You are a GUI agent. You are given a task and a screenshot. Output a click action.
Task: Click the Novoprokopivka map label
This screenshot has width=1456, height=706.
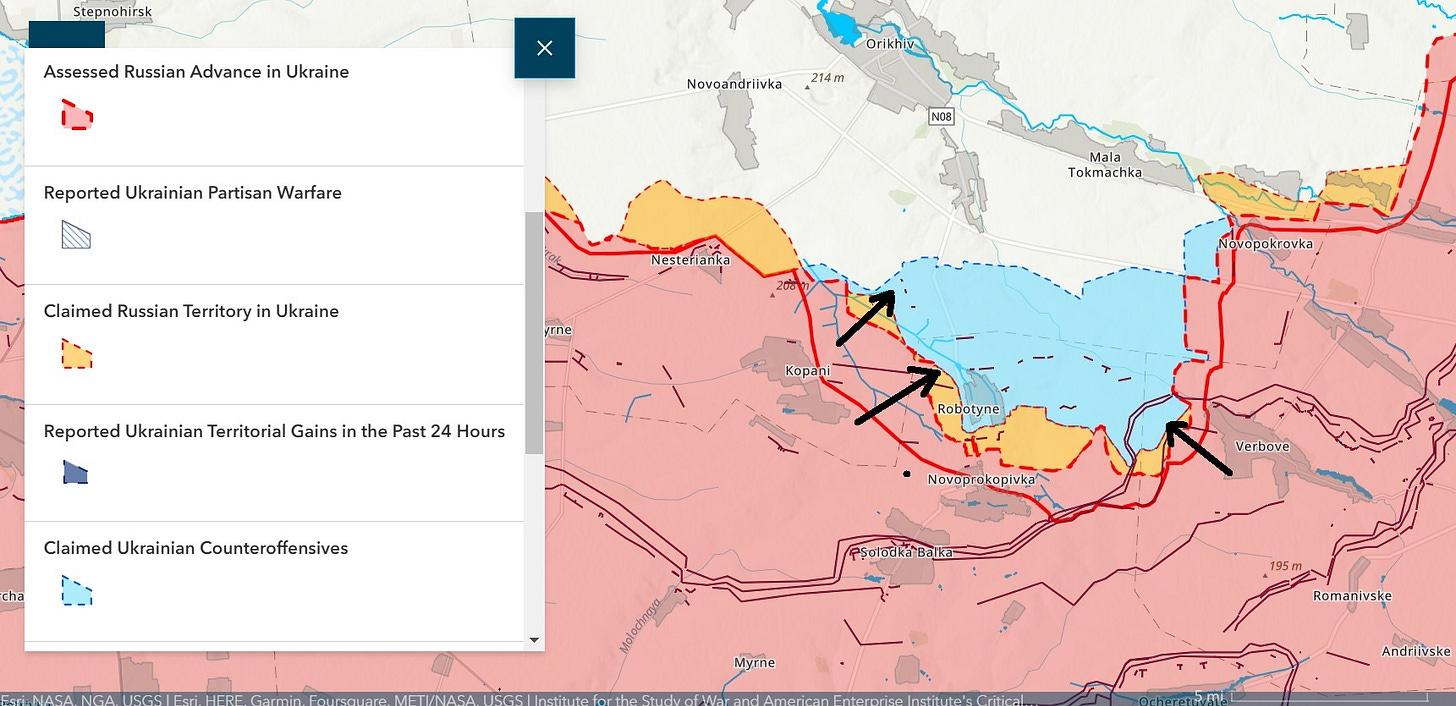(x=981, y=480)
